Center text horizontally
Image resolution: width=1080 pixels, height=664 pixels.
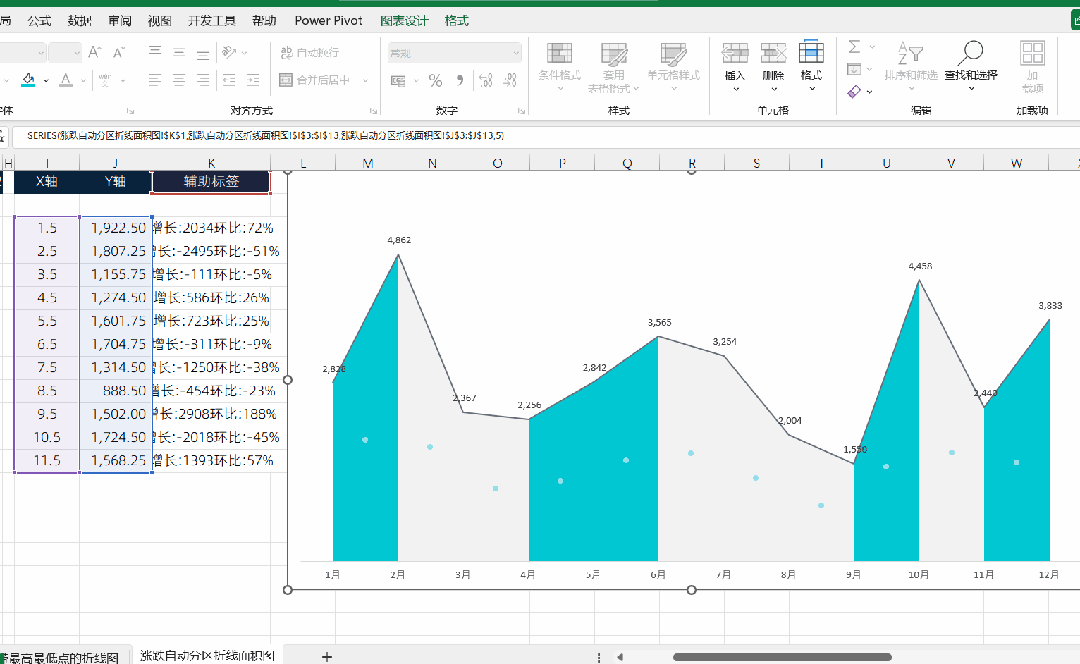tap(179, 81)
